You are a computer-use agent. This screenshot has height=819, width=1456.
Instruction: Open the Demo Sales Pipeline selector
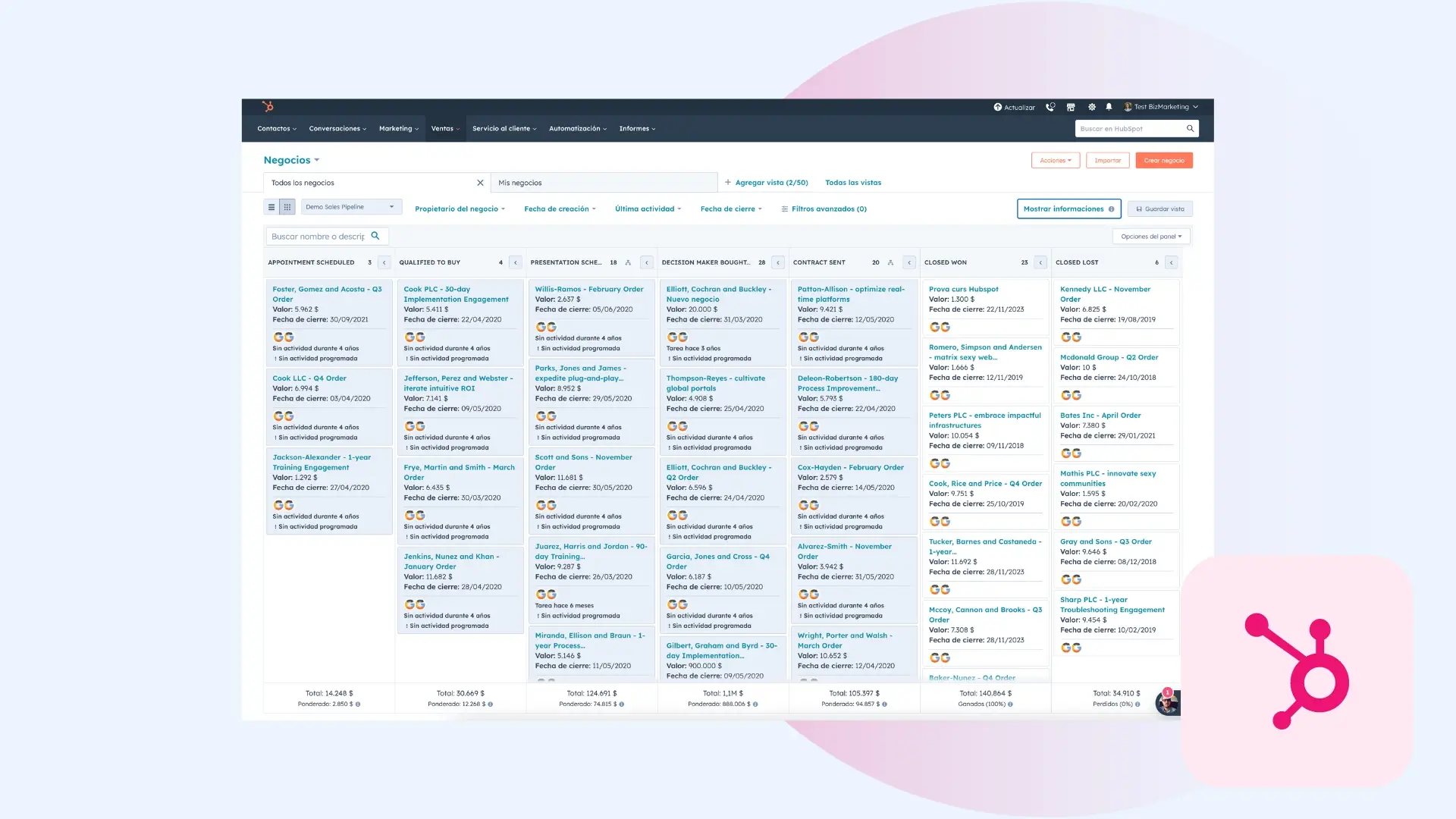pyautogui.click(x=351, y=207)
